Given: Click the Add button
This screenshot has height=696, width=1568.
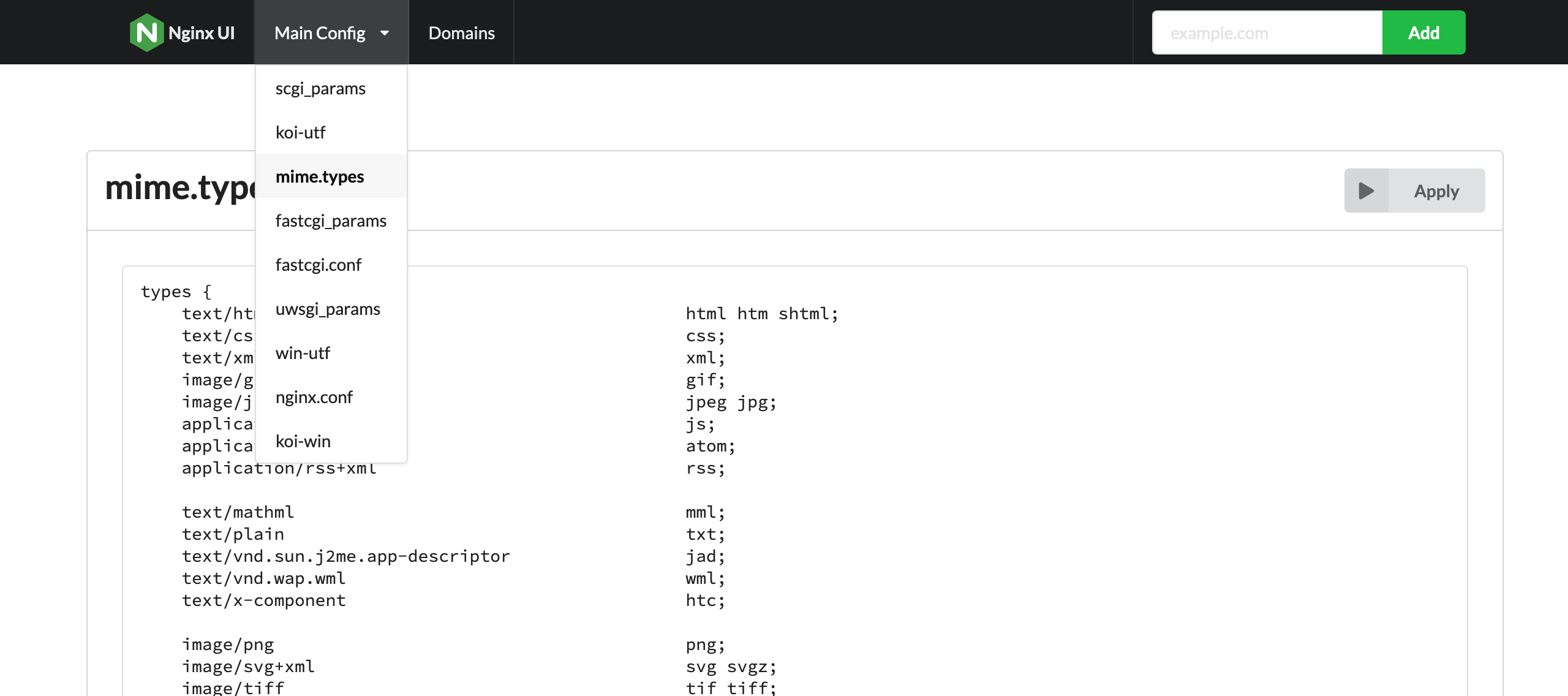Looking at the screenshot, I should (x=1422, y=32).
